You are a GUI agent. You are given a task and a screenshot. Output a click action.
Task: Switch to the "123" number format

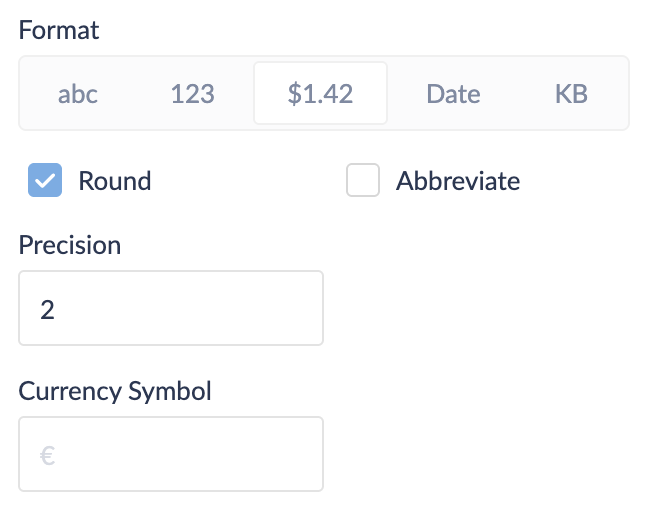click(192, 94)
